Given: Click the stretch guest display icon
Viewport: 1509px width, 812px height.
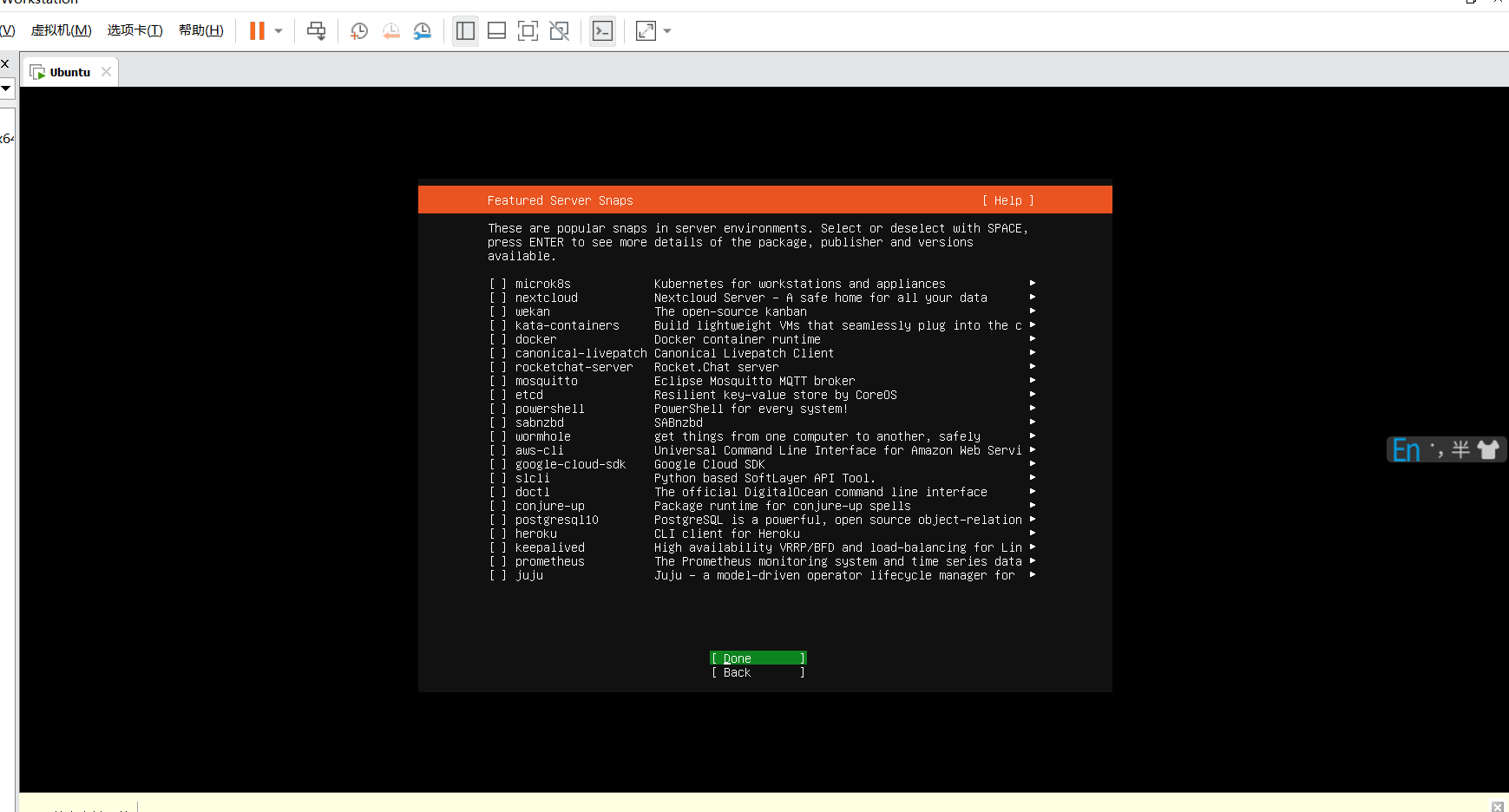Looking at the screenshot, I should point(646,31).
